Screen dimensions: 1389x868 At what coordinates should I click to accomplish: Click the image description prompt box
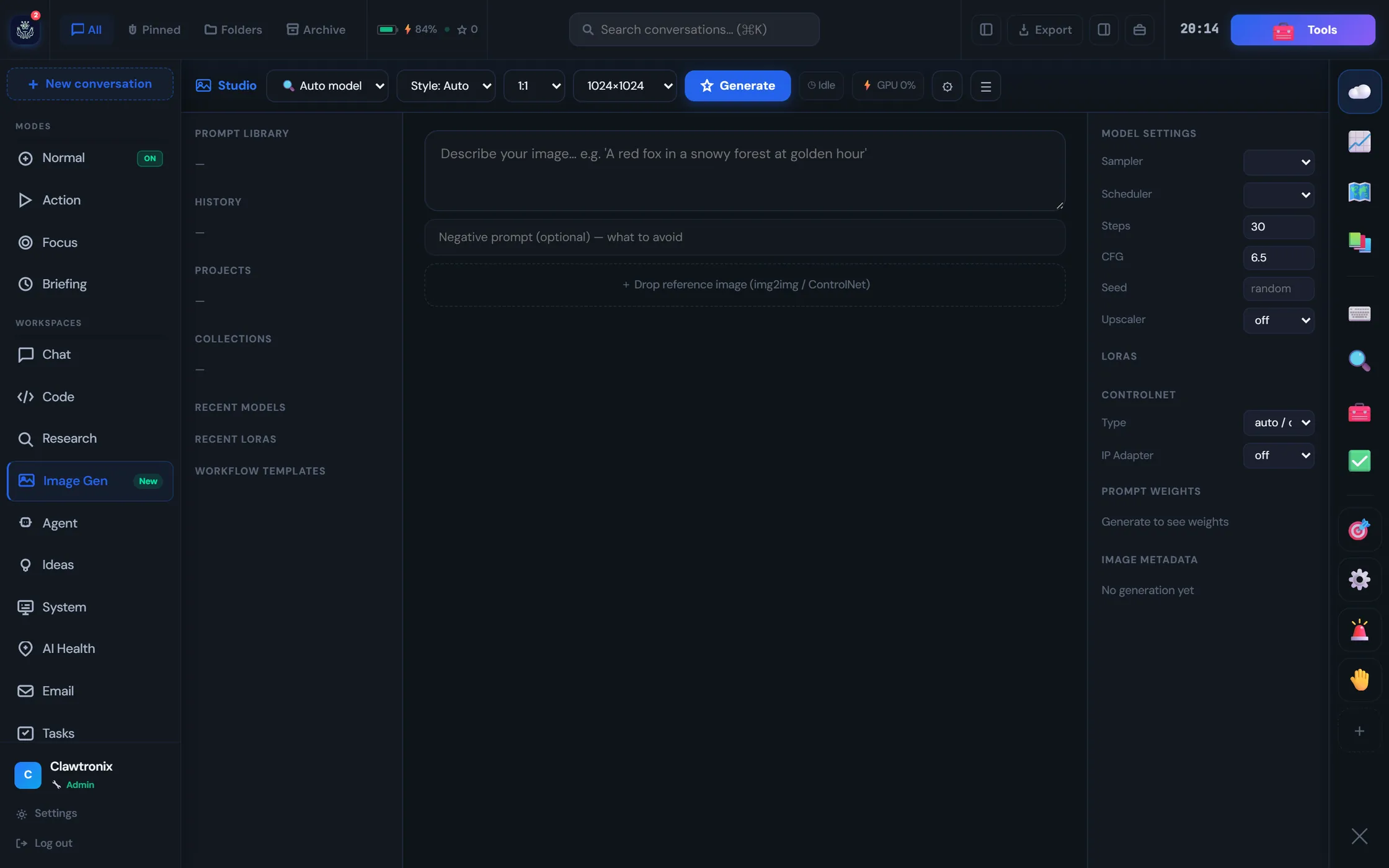pos(745,170)
